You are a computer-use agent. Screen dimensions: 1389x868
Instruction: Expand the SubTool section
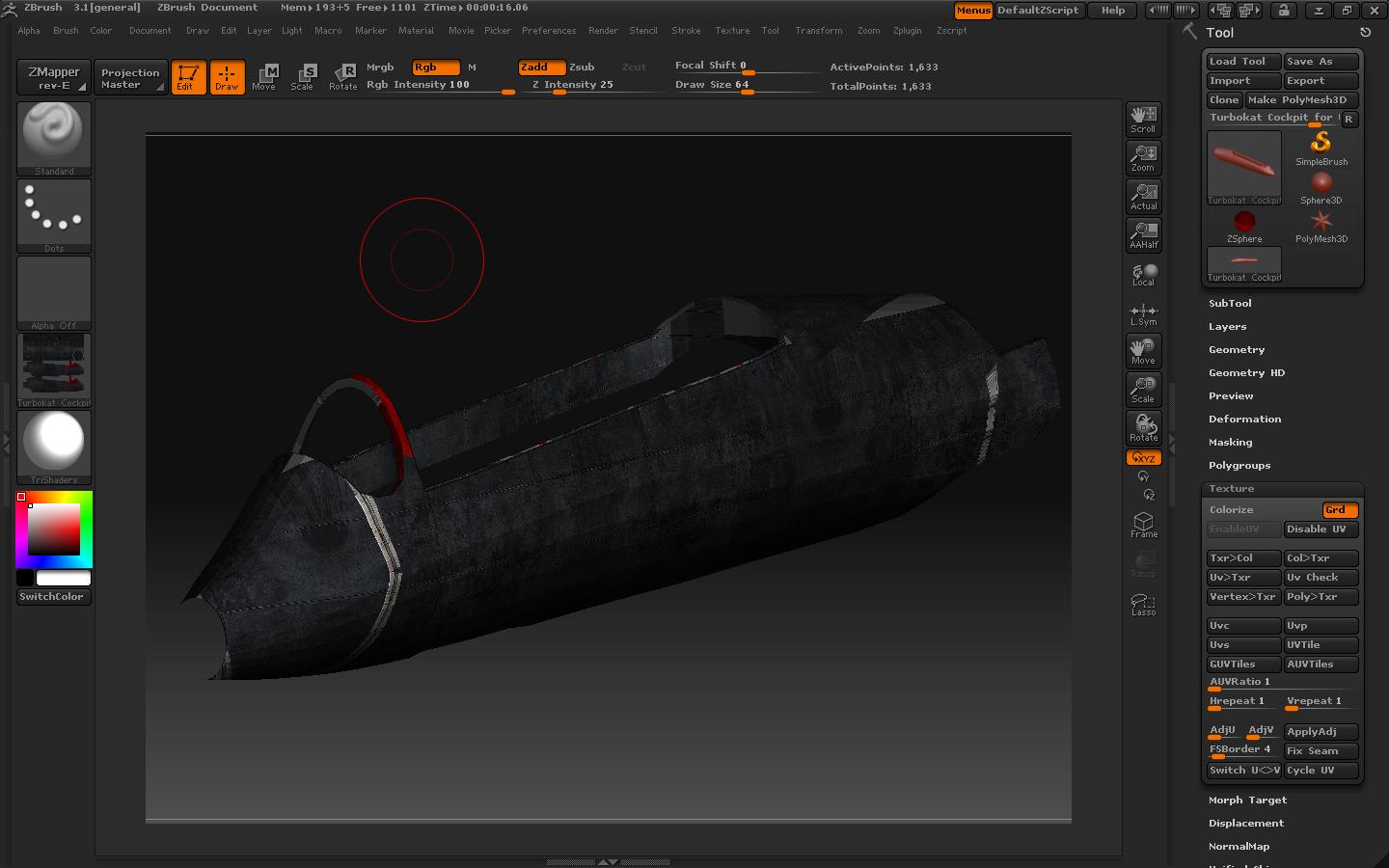1231,303
